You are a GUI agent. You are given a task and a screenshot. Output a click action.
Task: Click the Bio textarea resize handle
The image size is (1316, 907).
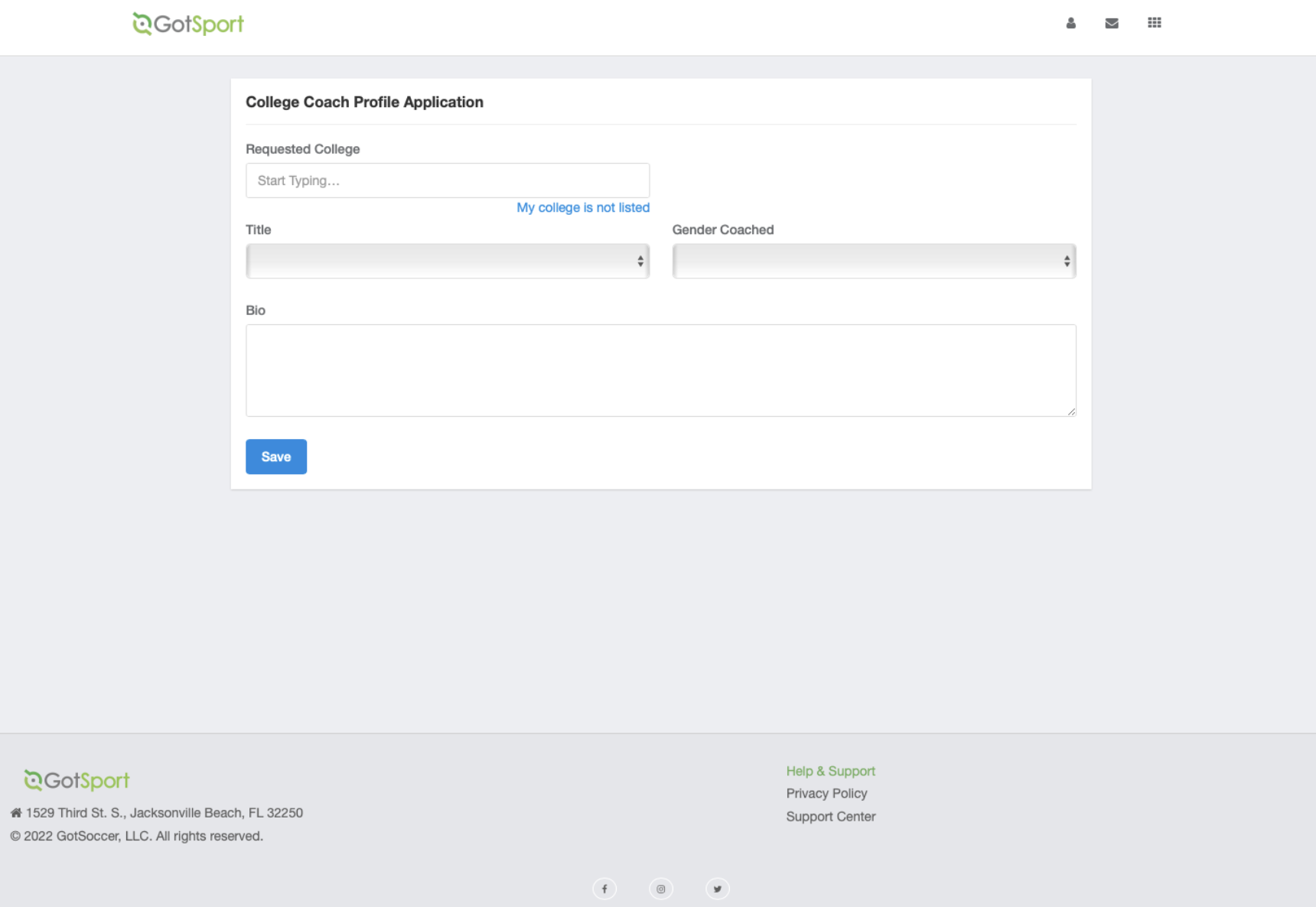tap(1071, 411)
